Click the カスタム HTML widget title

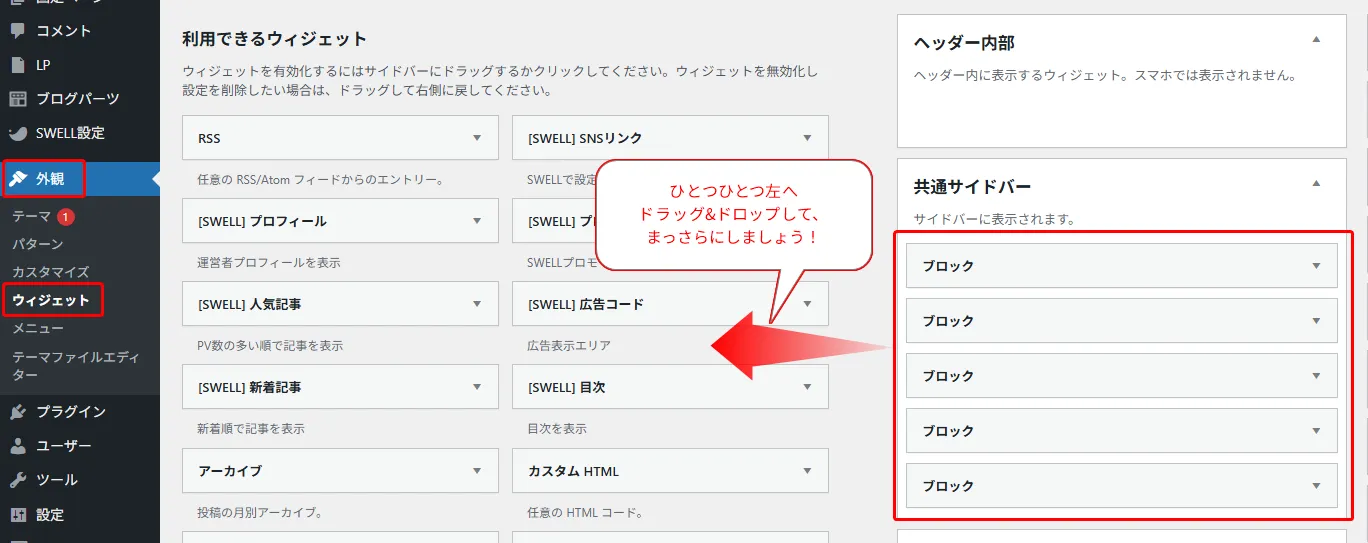(573, 470)
